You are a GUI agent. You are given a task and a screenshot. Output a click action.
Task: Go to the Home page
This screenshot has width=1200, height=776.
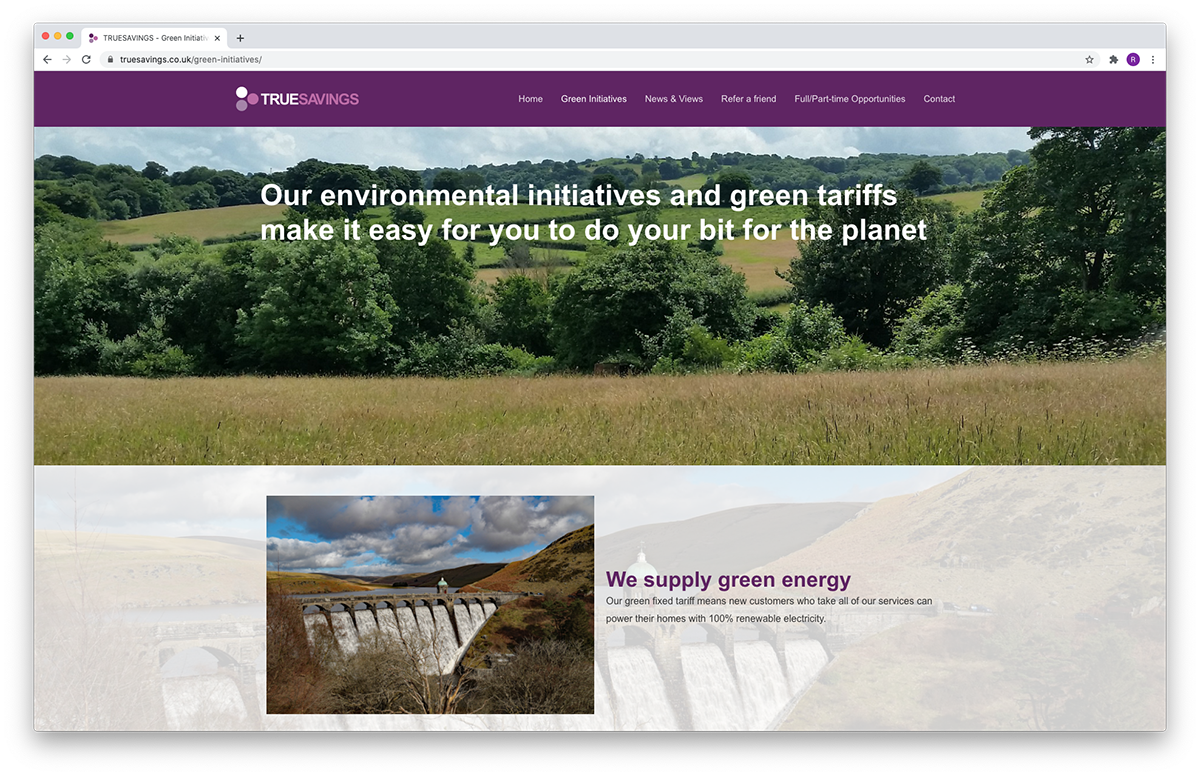(x=530, y=99)
